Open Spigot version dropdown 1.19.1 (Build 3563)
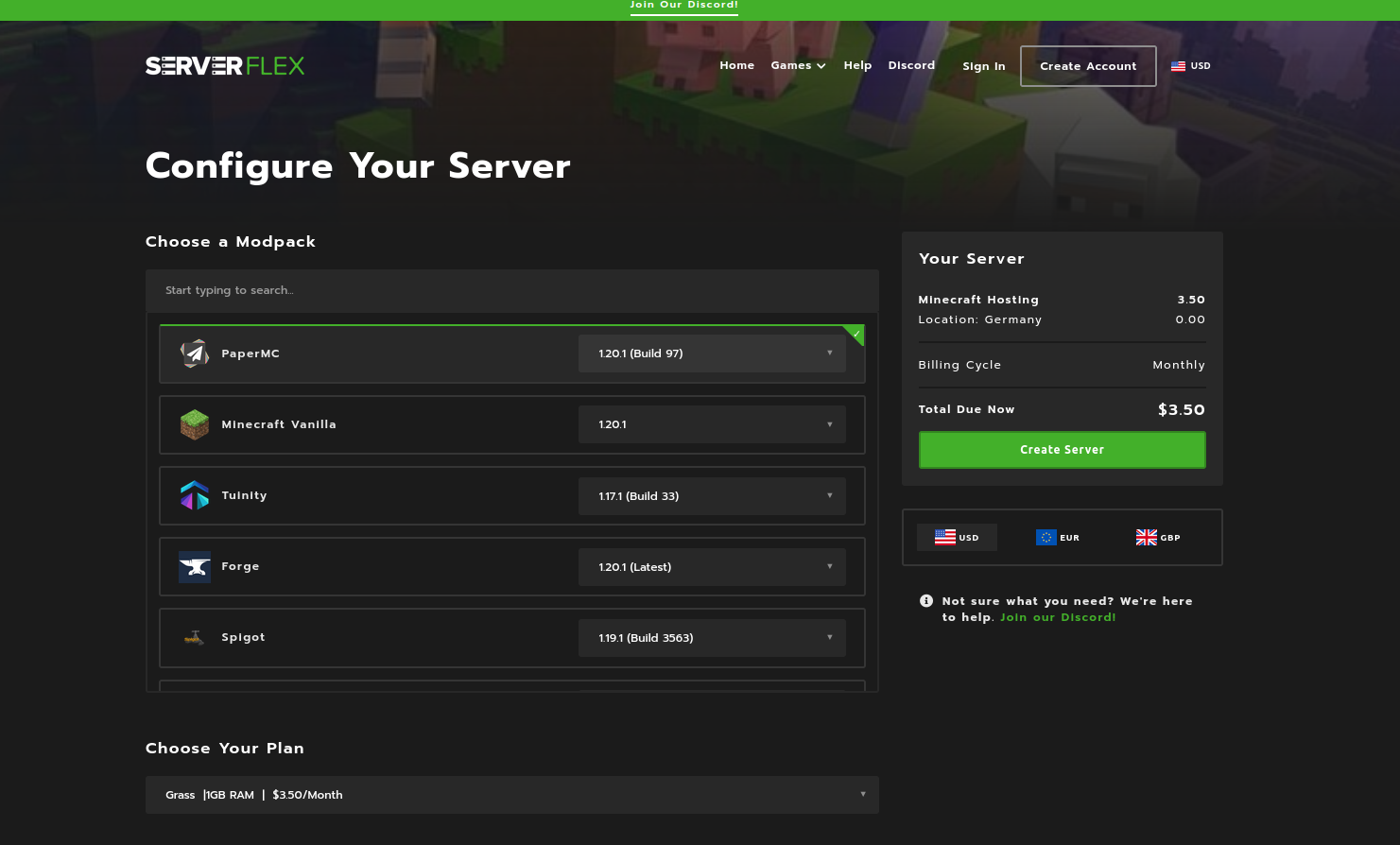Screen dimensions: 1400x845 click(x=712, y=638)
